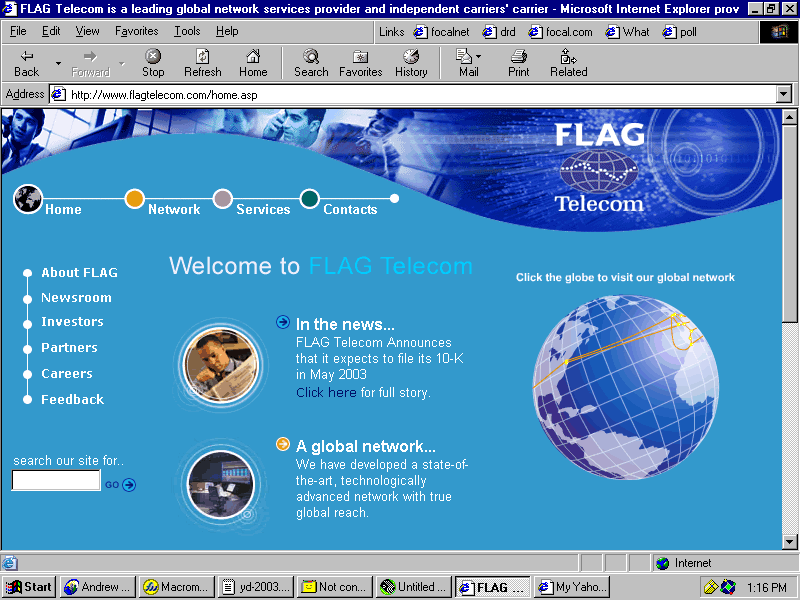800x600 pixels.
Task: Print the current web page
Action: [518, 63]
